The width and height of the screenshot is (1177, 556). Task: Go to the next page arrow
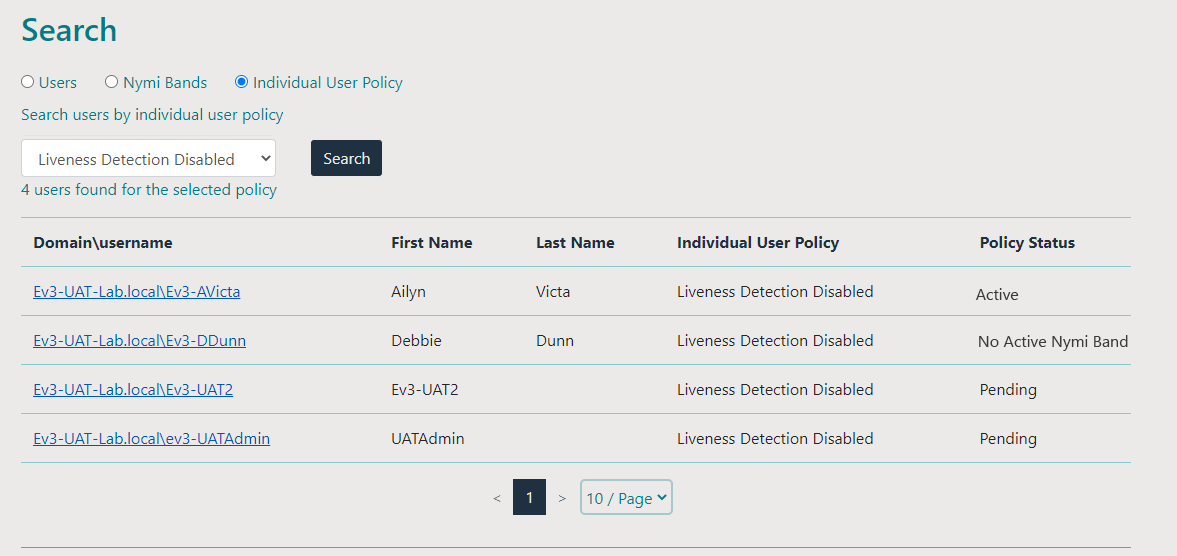(x=562, y=498)
